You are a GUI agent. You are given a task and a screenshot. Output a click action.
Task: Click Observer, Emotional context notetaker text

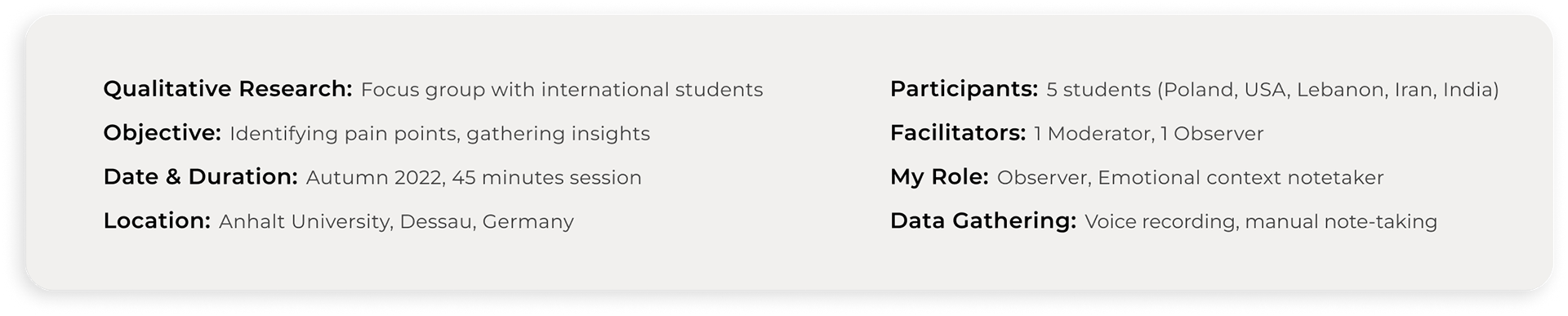(1190, 178)
